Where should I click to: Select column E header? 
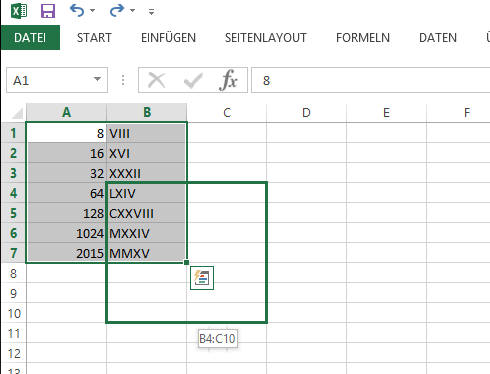(386, 113)
